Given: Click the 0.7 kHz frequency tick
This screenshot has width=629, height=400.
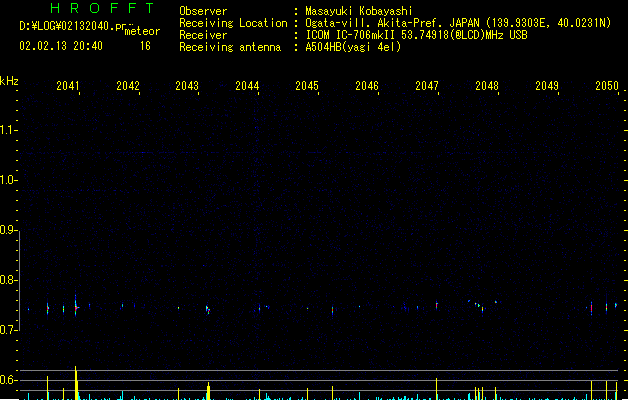Looking at the screenshot, I should tap(9, 330).
